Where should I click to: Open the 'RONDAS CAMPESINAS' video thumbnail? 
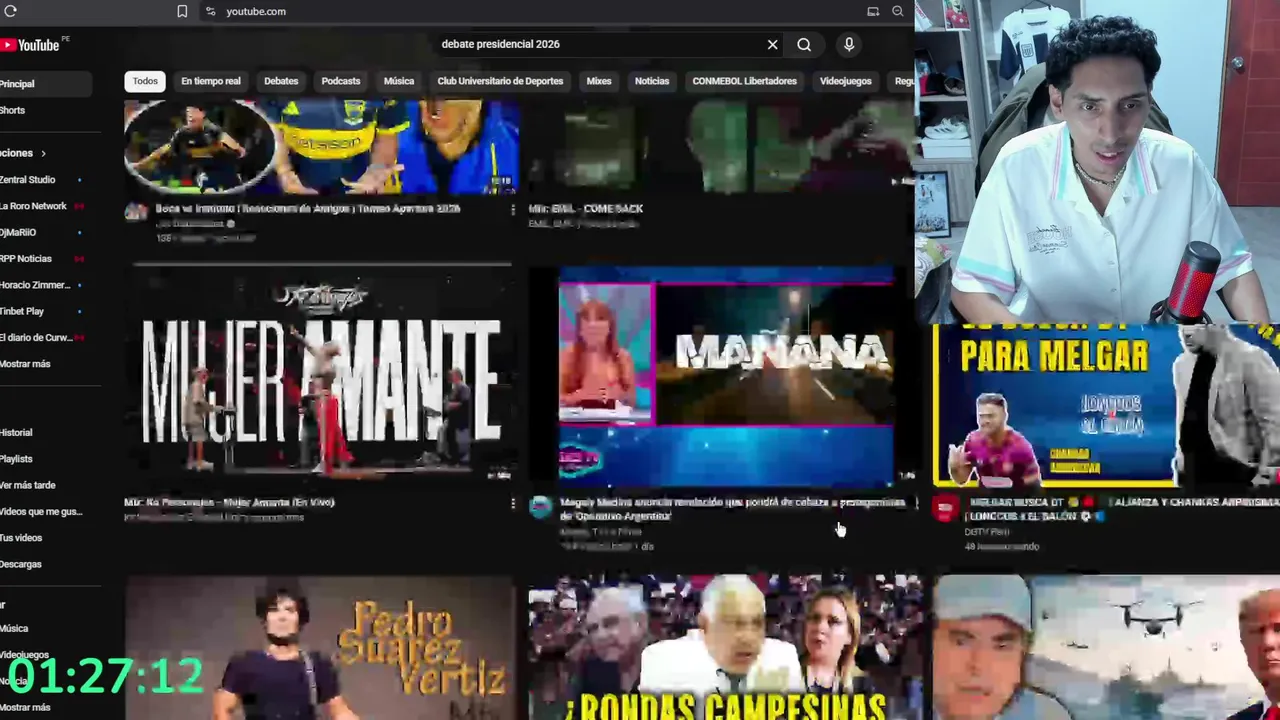[x=725, y=647]
